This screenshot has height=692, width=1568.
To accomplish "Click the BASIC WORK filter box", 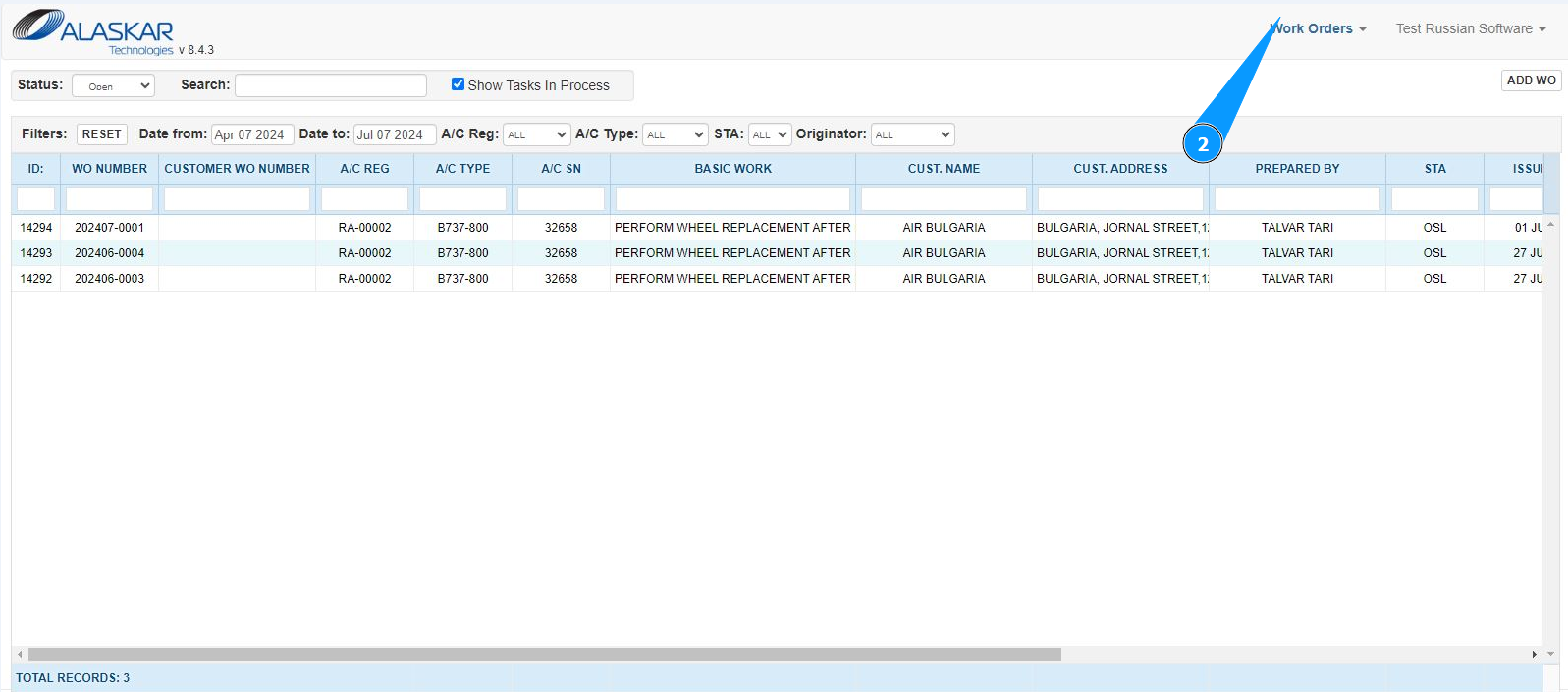I will pyautogui.click(x=733, y=199).
